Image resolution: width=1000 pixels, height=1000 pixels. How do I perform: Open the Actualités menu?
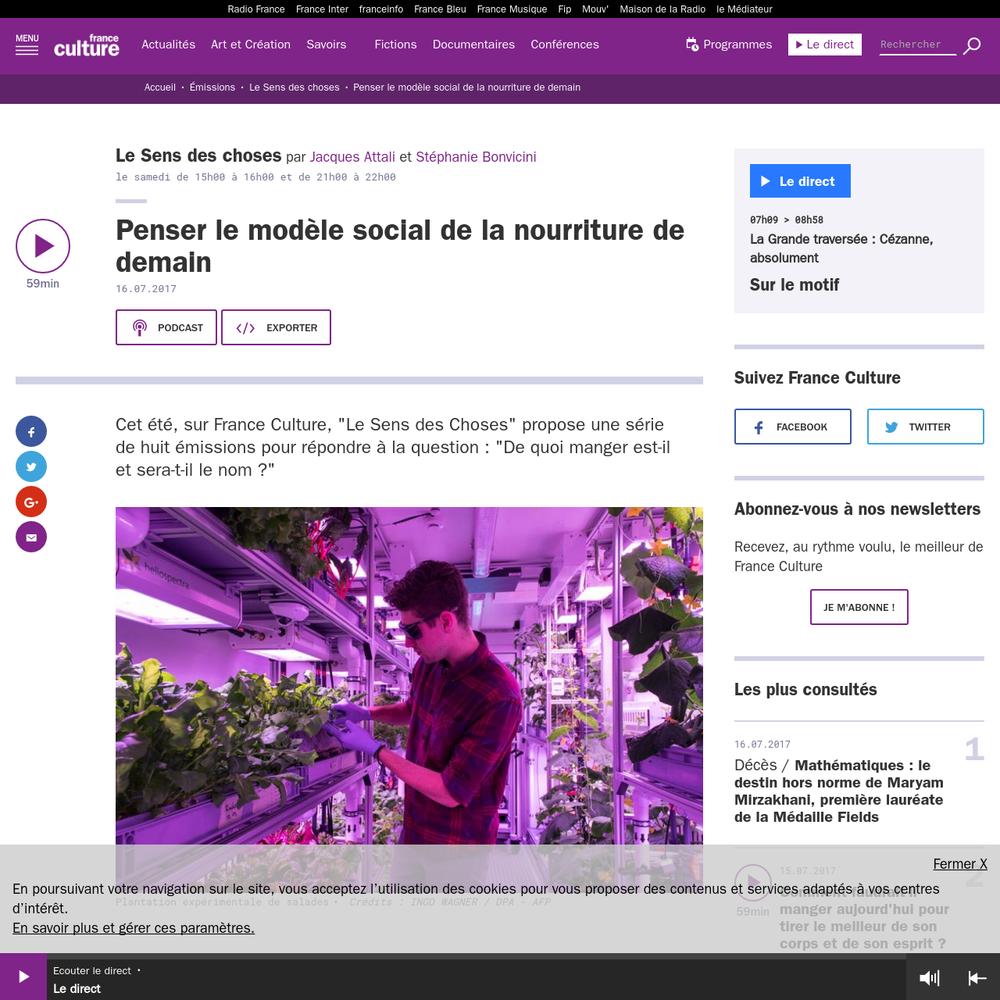coord(168,45)
